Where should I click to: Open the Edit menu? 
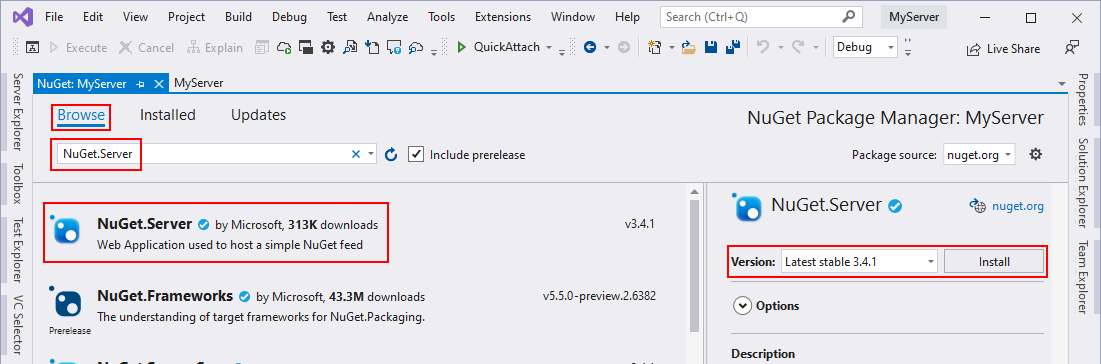coord(93,17)
